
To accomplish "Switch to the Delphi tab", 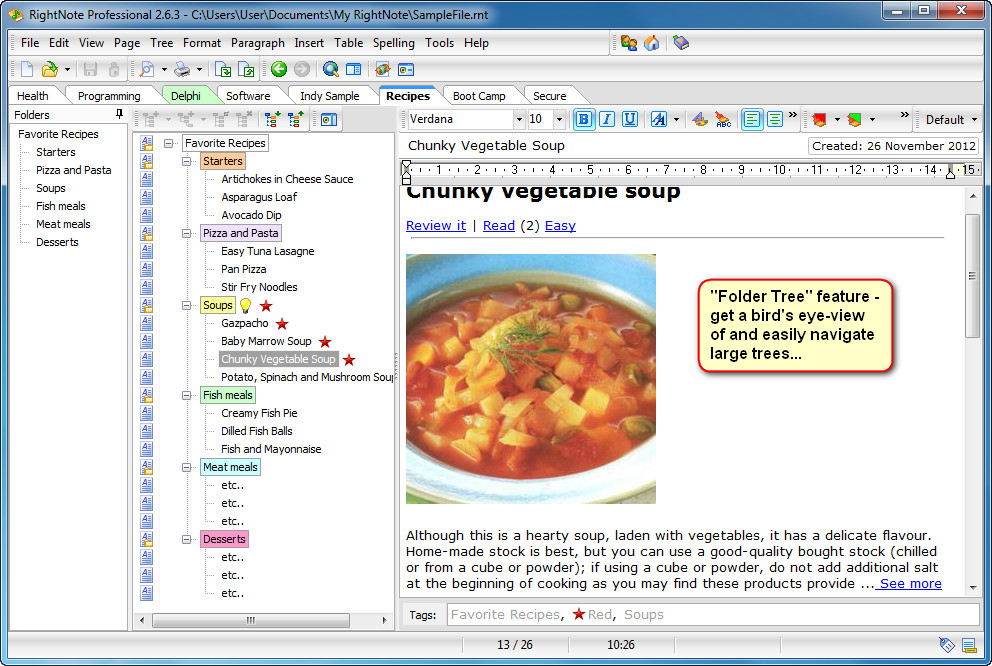I will (185, 96).
